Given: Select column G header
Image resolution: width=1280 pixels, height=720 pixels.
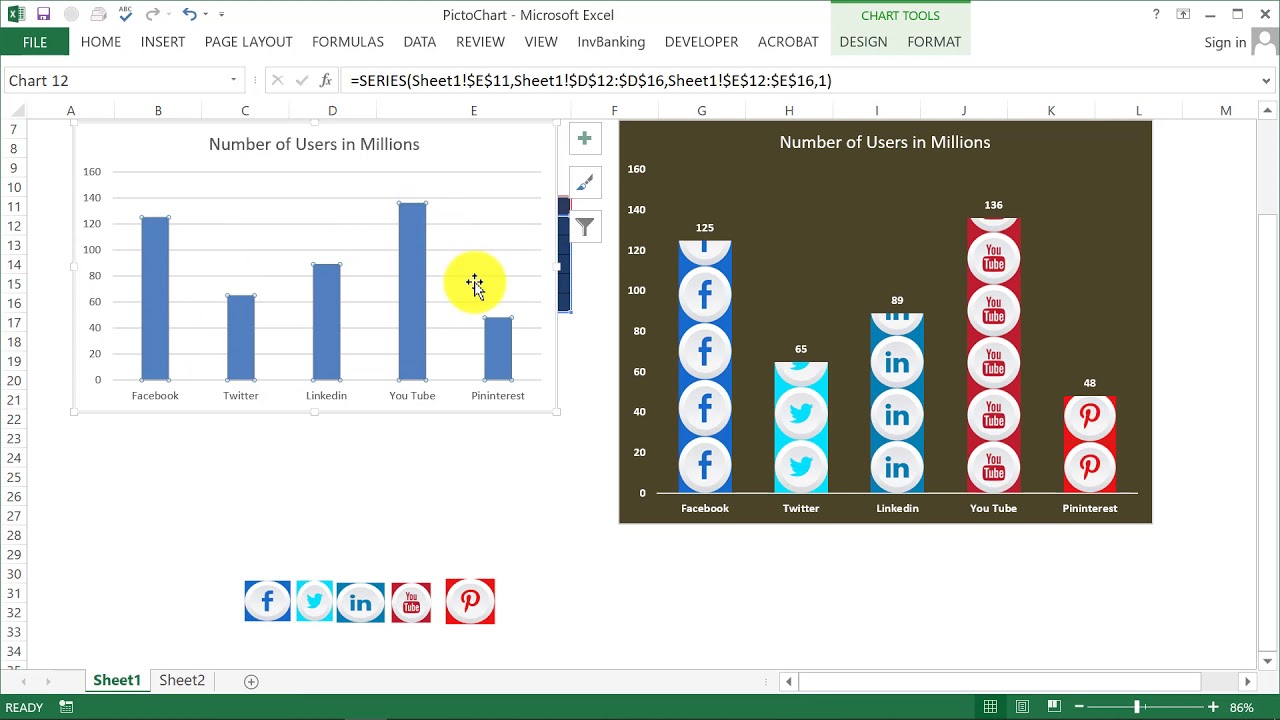Looking at the screenshot, I should coord(702,111).
